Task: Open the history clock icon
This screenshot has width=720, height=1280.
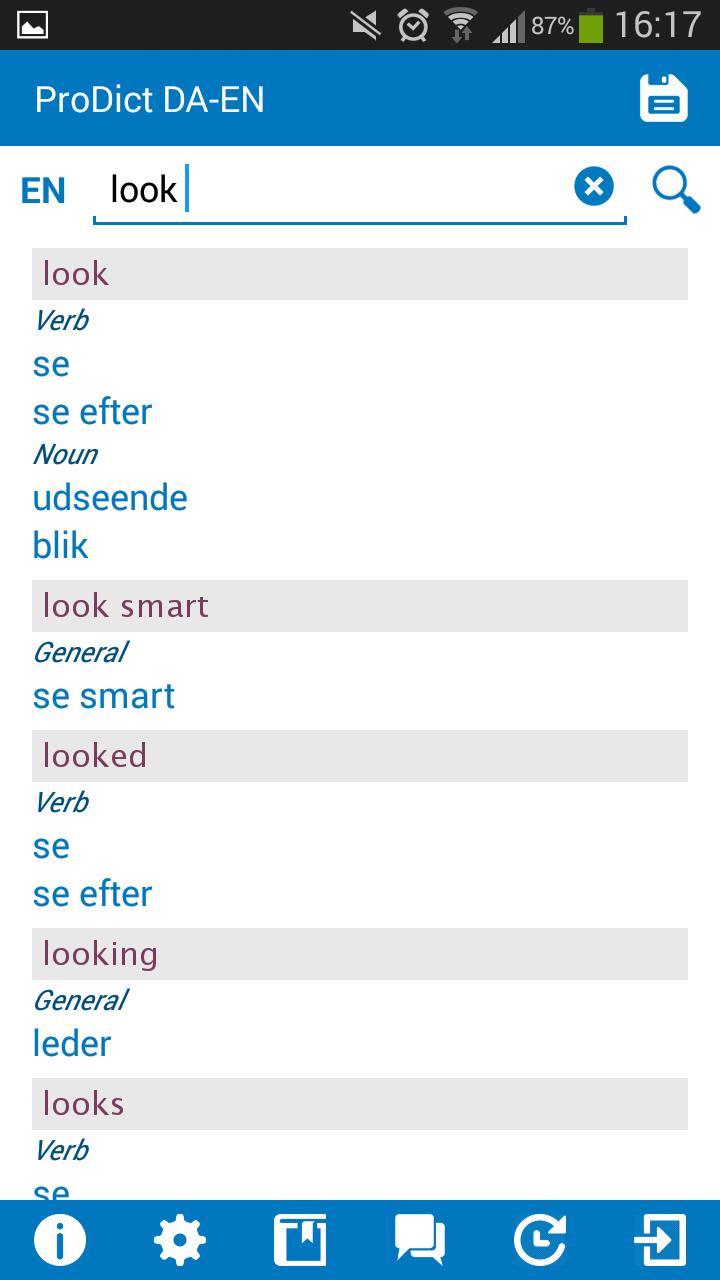Action: (x=540, y=1240)
